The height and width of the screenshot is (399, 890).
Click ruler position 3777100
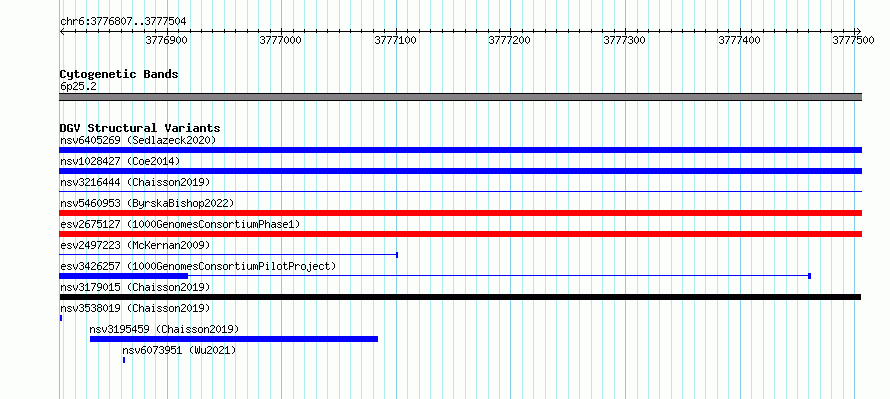396,40
